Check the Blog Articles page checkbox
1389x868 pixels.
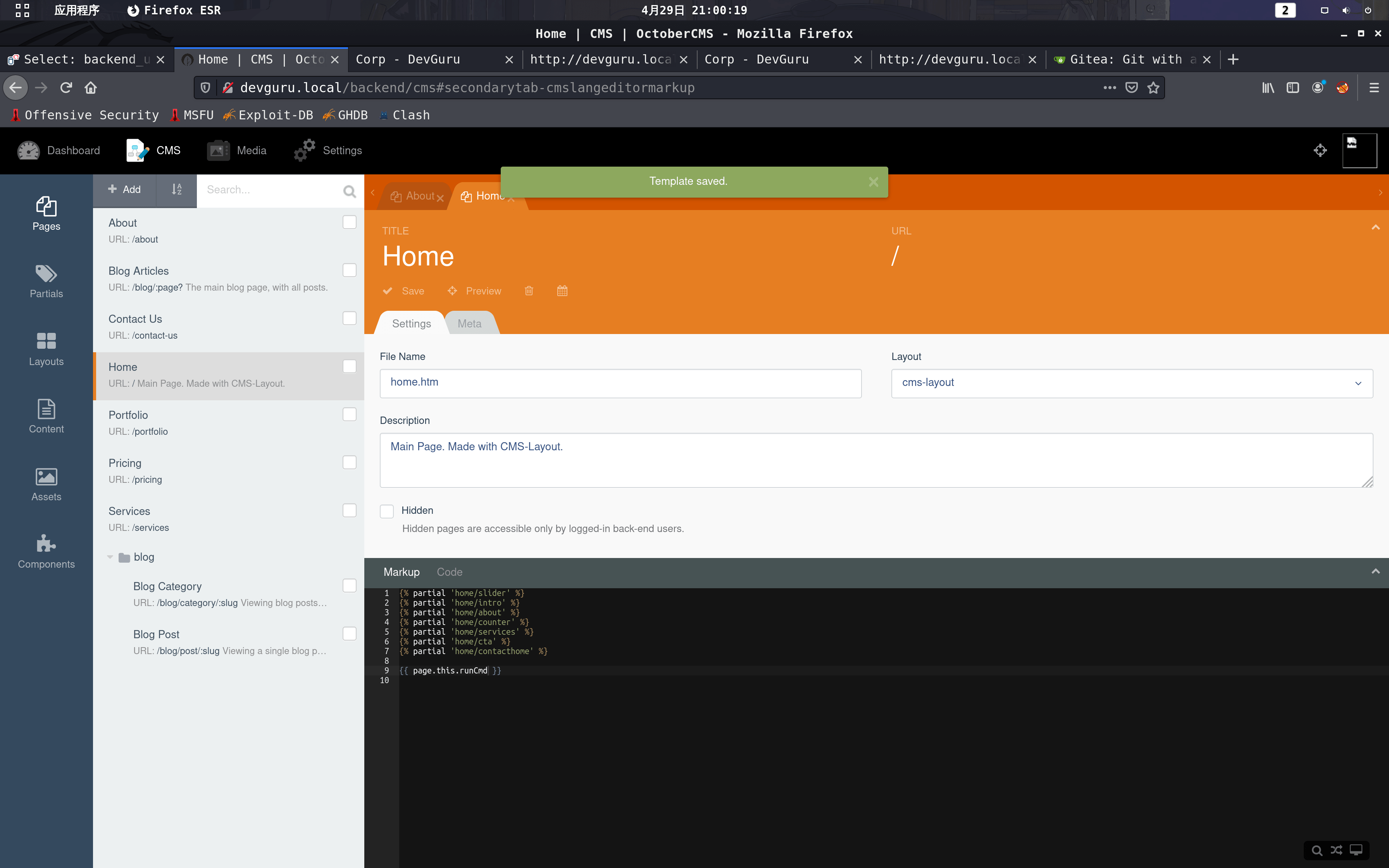(350, 270)
